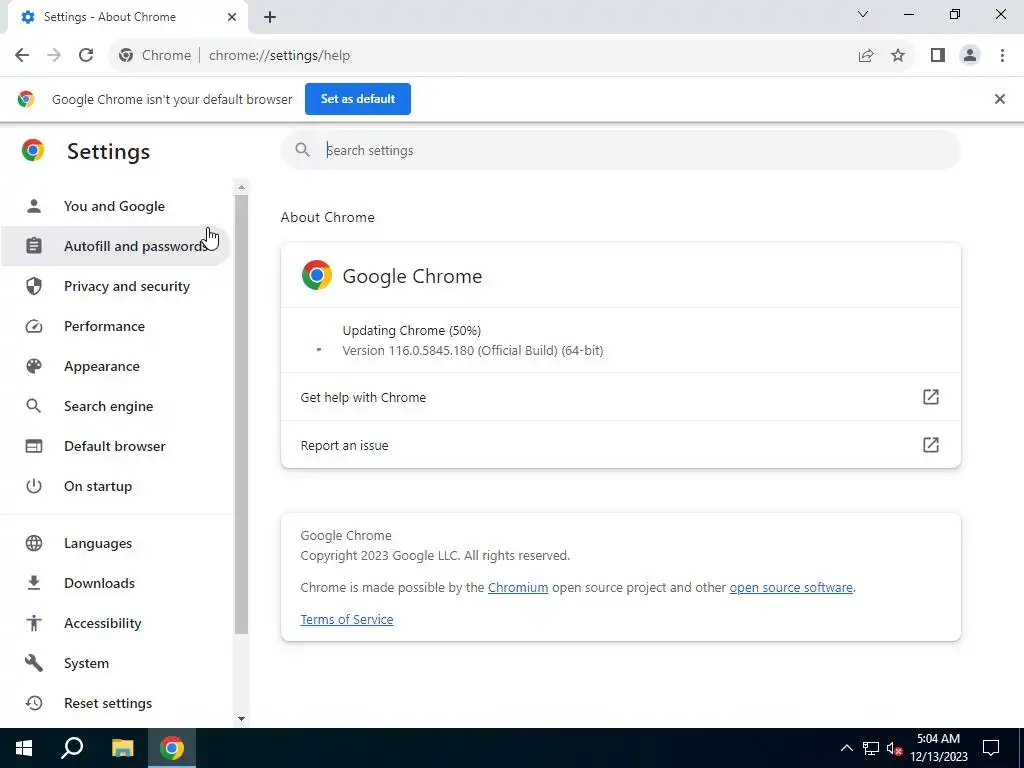The width and height of the screenshot is (1024, 768).
Task: Open the open source software link
Action: (791, 588)
